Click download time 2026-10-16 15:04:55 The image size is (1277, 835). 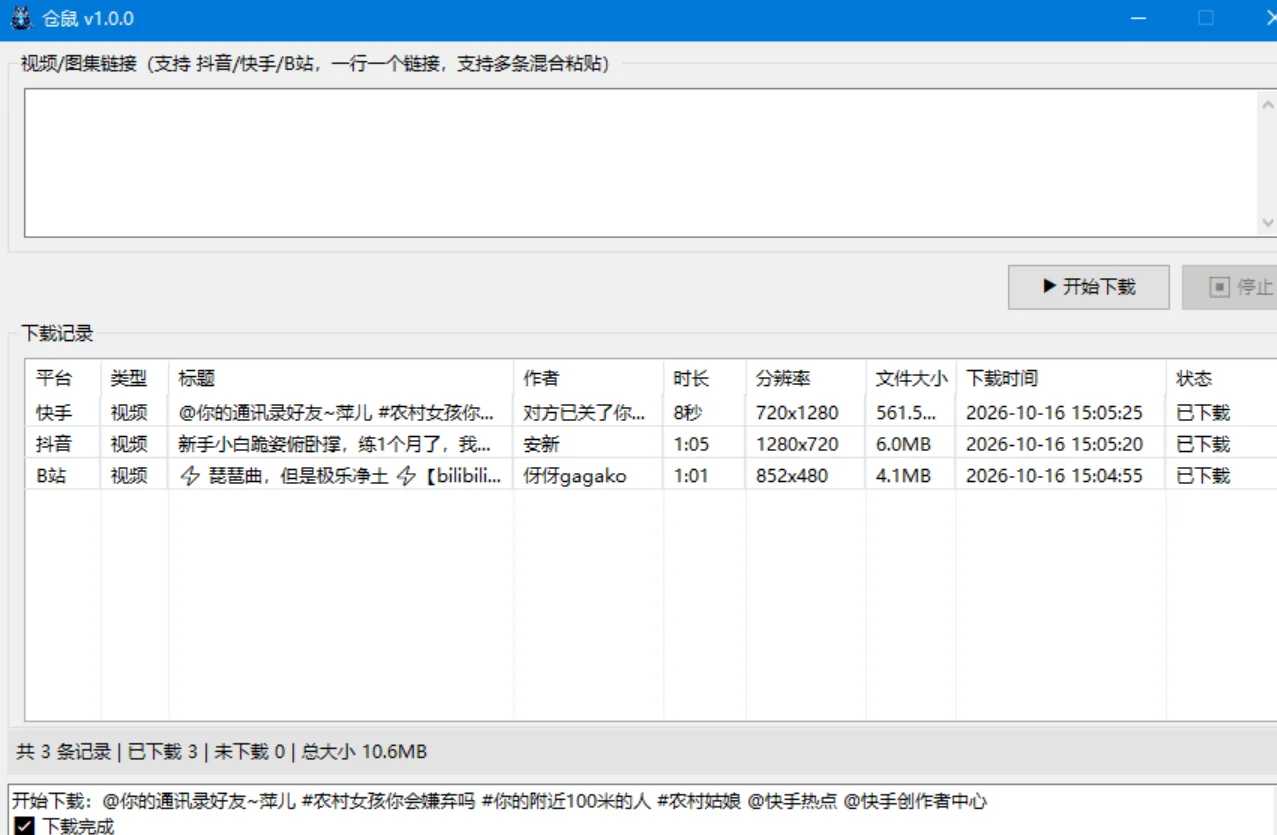[x=1054, y=476]
